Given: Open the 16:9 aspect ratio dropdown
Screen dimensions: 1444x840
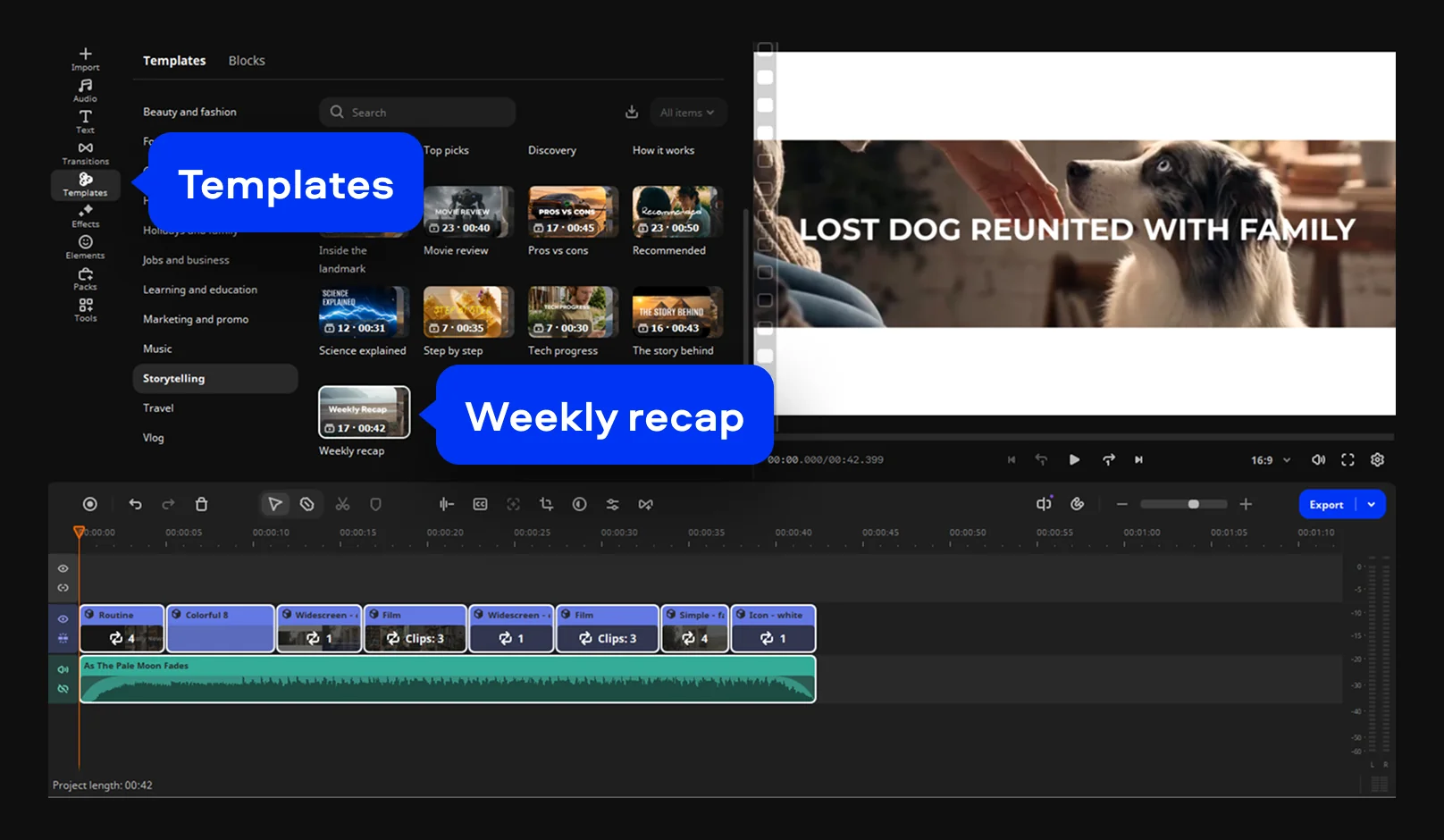Looking at the screenshot, I should [1271, 460].
